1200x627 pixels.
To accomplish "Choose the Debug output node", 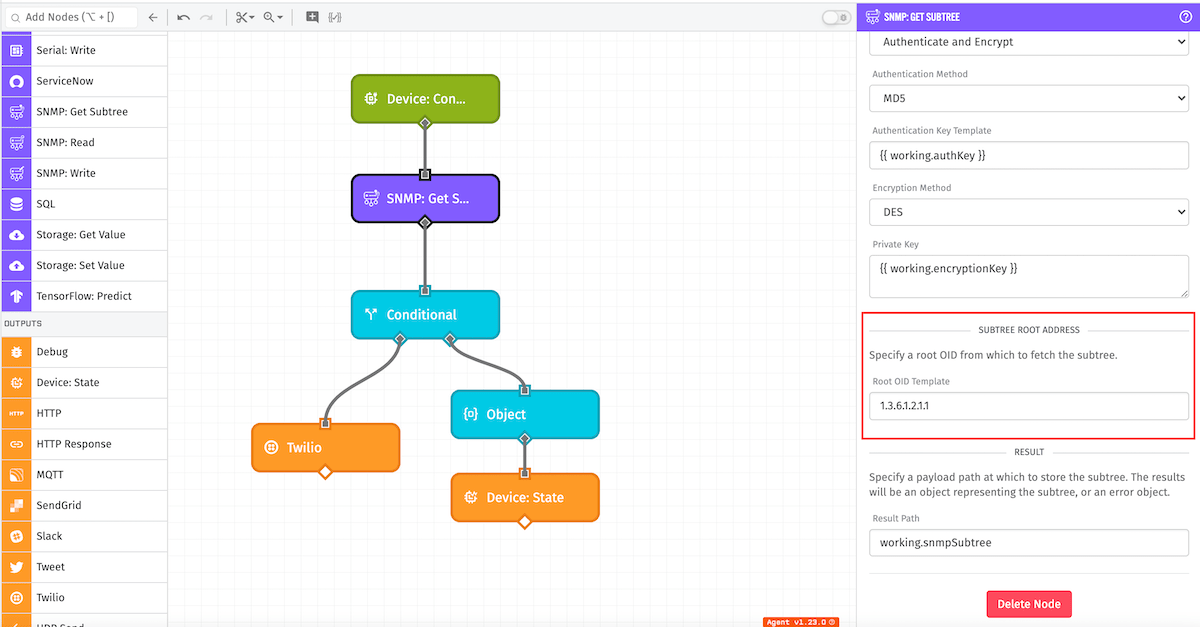I will pos(84,352).
